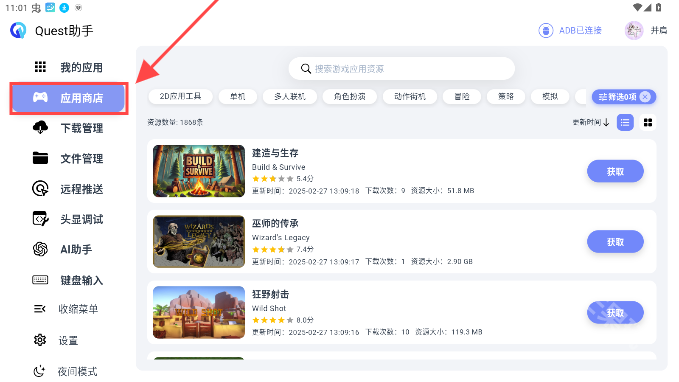Toggle 夜间模式 night mode

66,371
